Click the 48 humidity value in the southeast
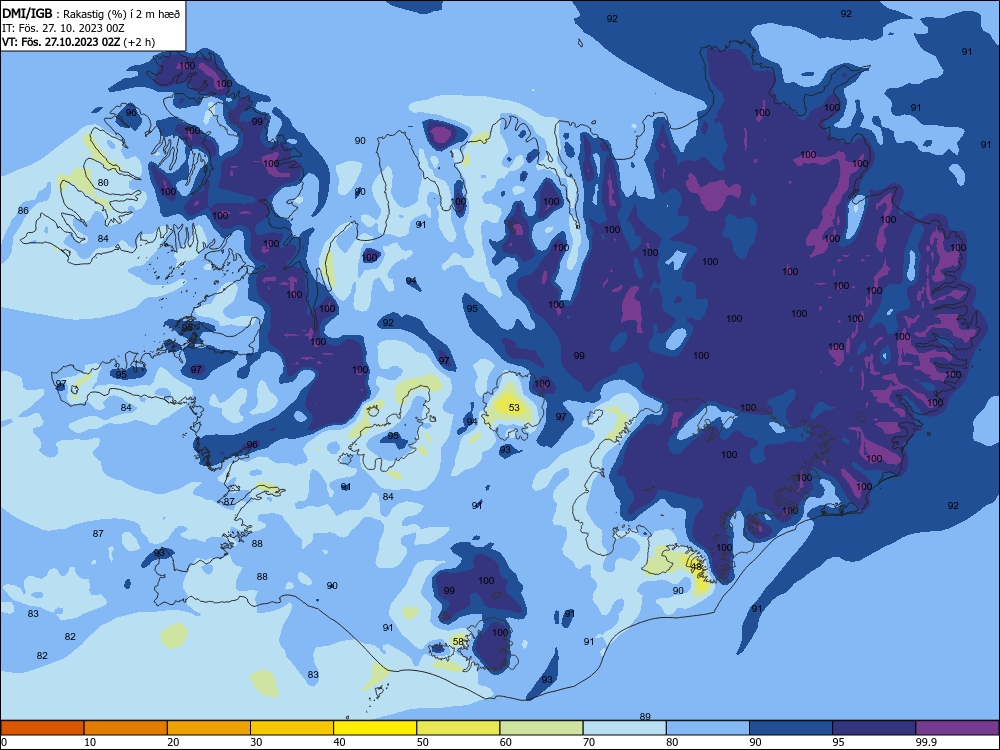The height and width of the screenshot is (750, 1000). [696, 566]
